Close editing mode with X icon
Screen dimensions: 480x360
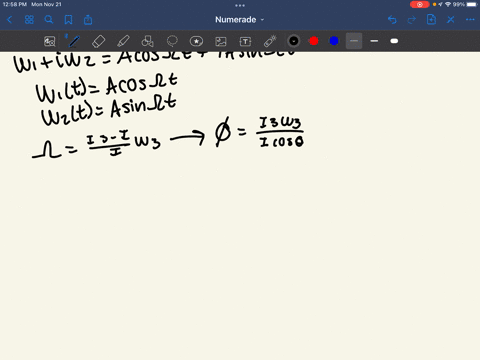point(451,20)
